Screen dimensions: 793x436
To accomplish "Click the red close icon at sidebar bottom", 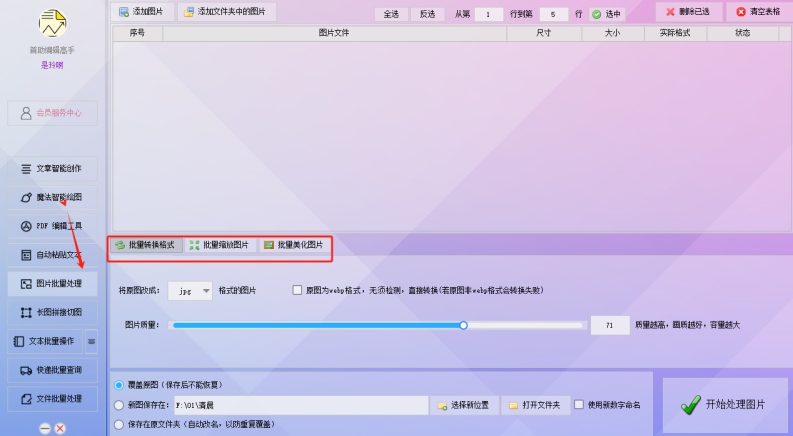I will pyautogui.click(x=60, y=428).
